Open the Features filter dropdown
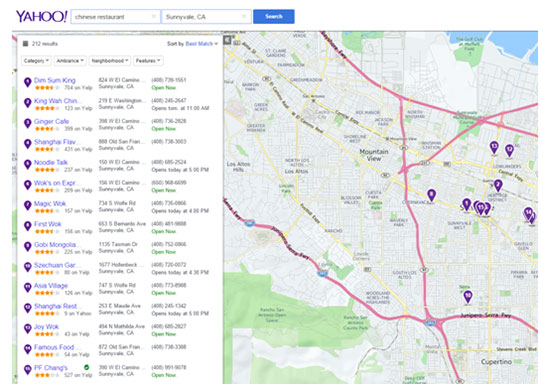 (x=148, y=61)
